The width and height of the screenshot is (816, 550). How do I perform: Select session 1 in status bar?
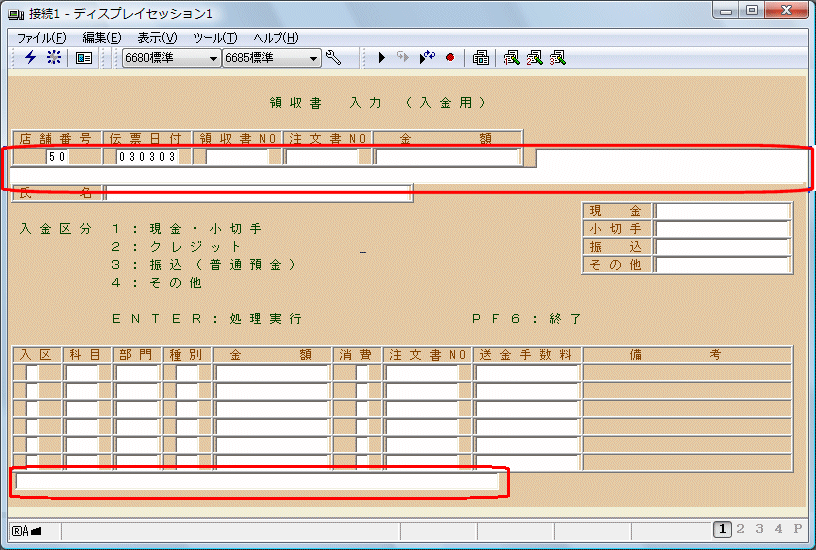(721, 529)
